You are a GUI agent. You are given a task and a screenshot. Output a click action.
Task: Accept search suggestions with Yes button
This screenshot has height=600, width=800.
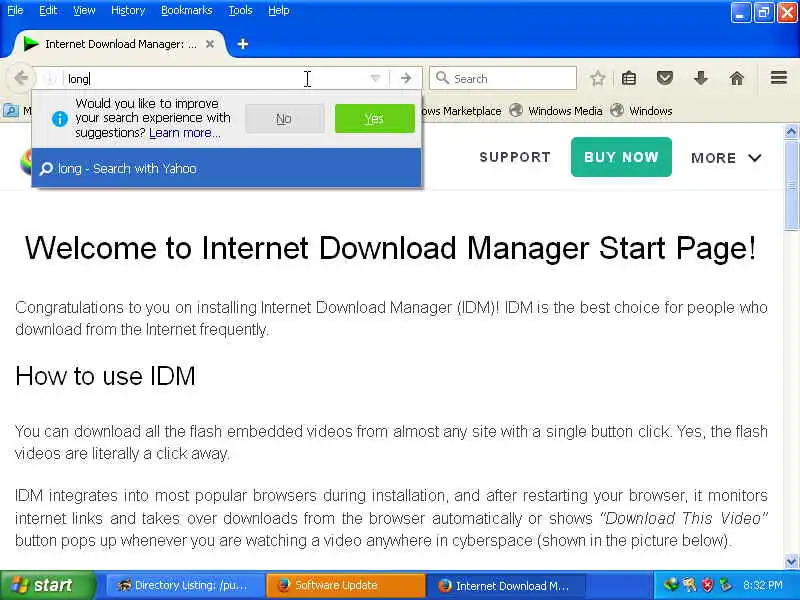pos(374,118)
